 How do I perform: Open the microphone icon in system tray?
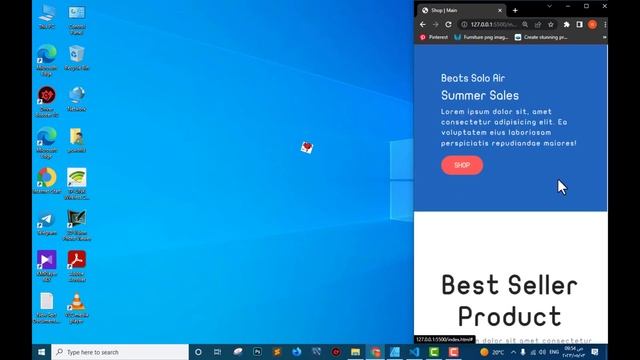click(x=523, y=352)
